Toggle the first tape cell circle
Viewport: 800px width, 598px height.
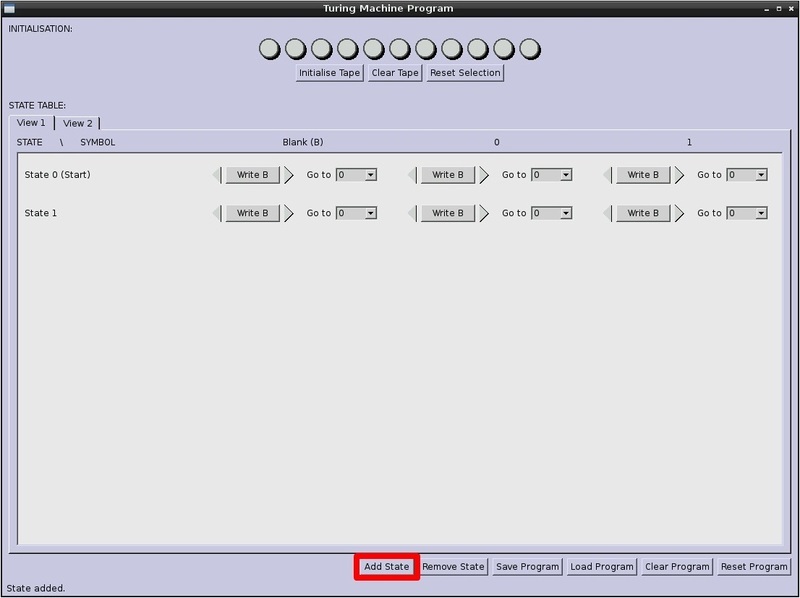pos(269,48)
